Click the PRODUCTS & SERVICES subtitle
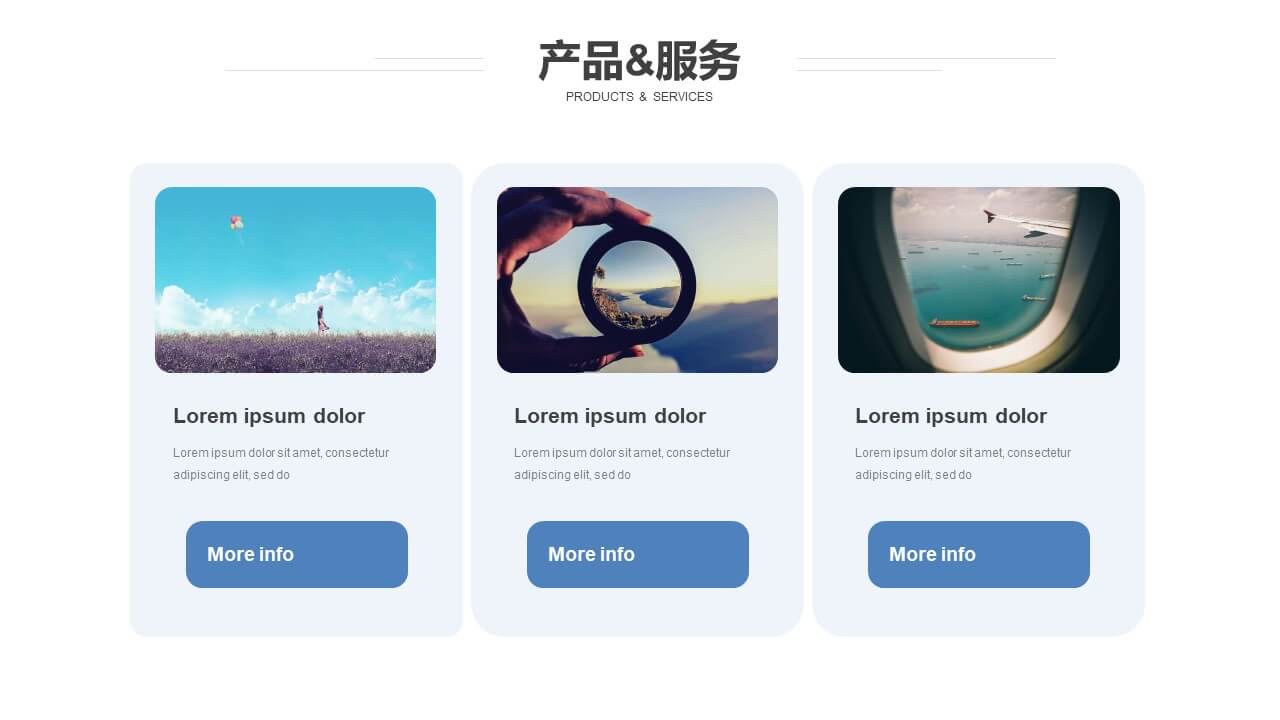Viewport: 1280px width, 720px height. coord(639,97)
